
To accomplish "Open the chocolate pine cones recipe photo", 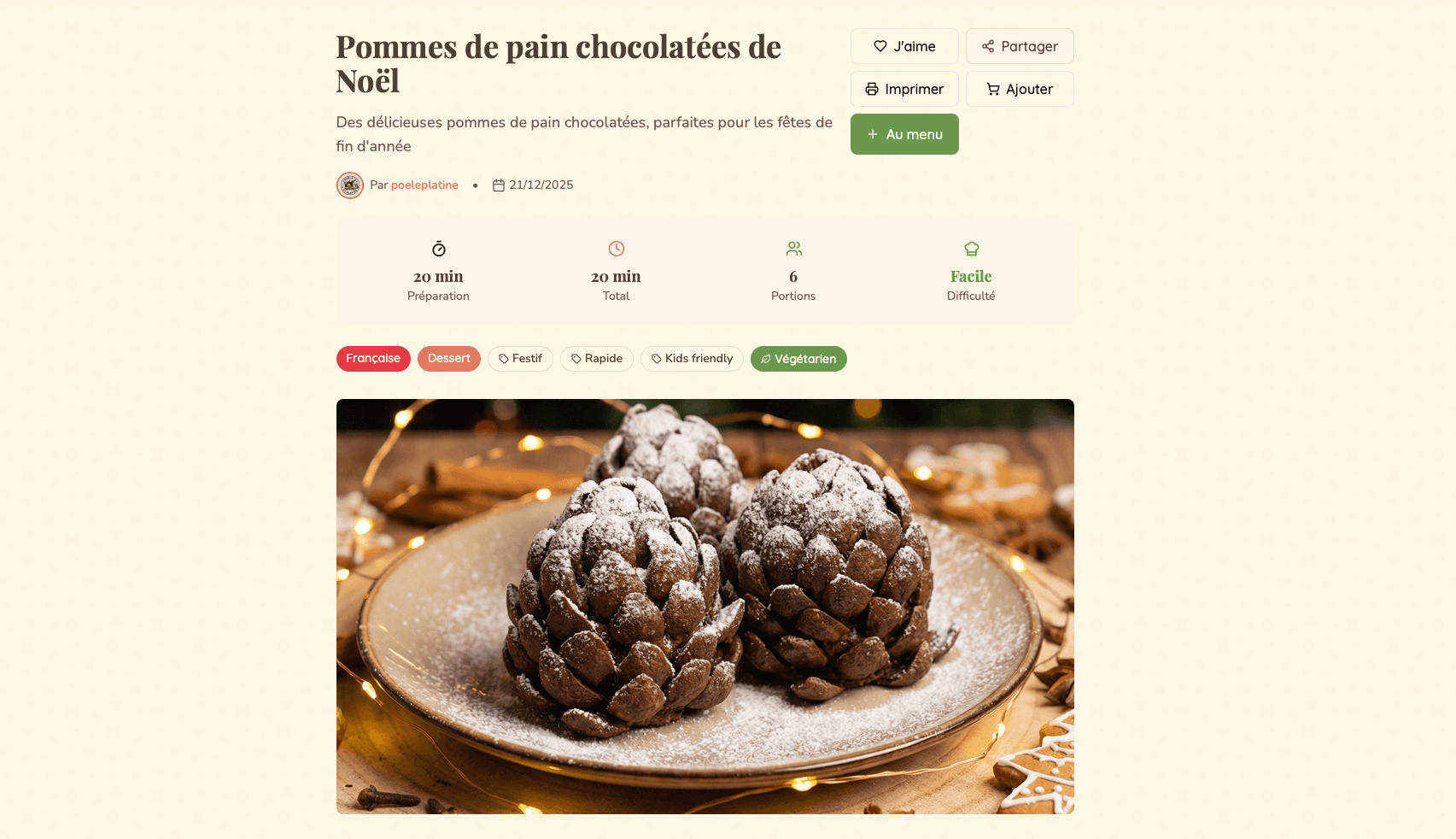I will [x=705, y=607].
